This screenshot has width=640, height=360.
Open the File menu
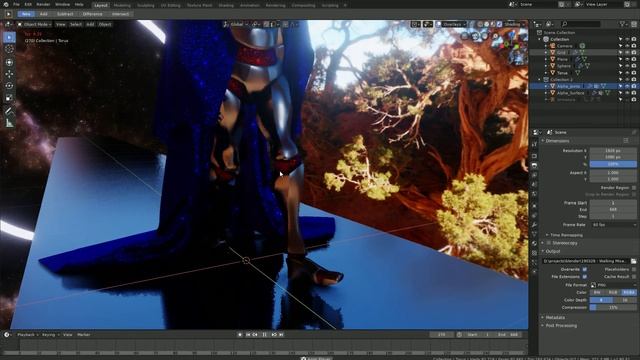tap(16, 4)
